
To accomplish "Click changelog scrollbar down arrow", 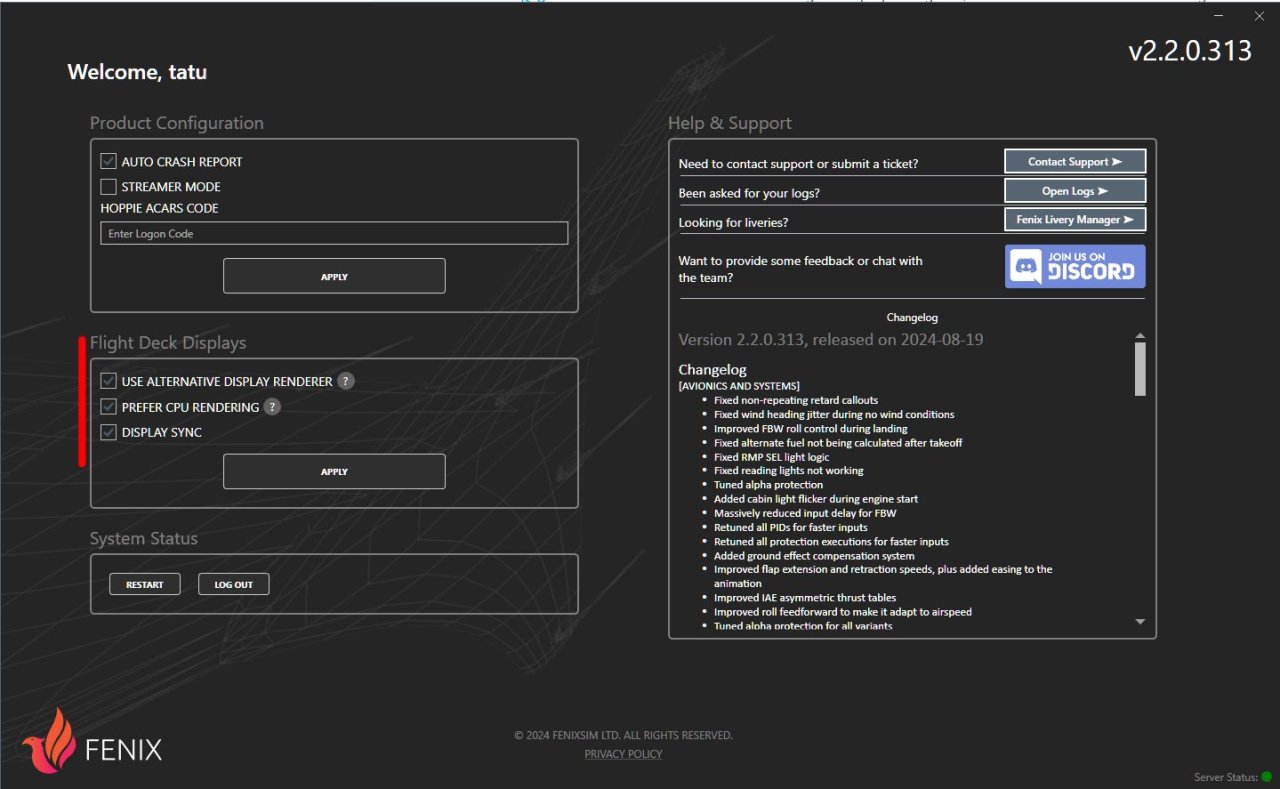I will pos(1140,622).
